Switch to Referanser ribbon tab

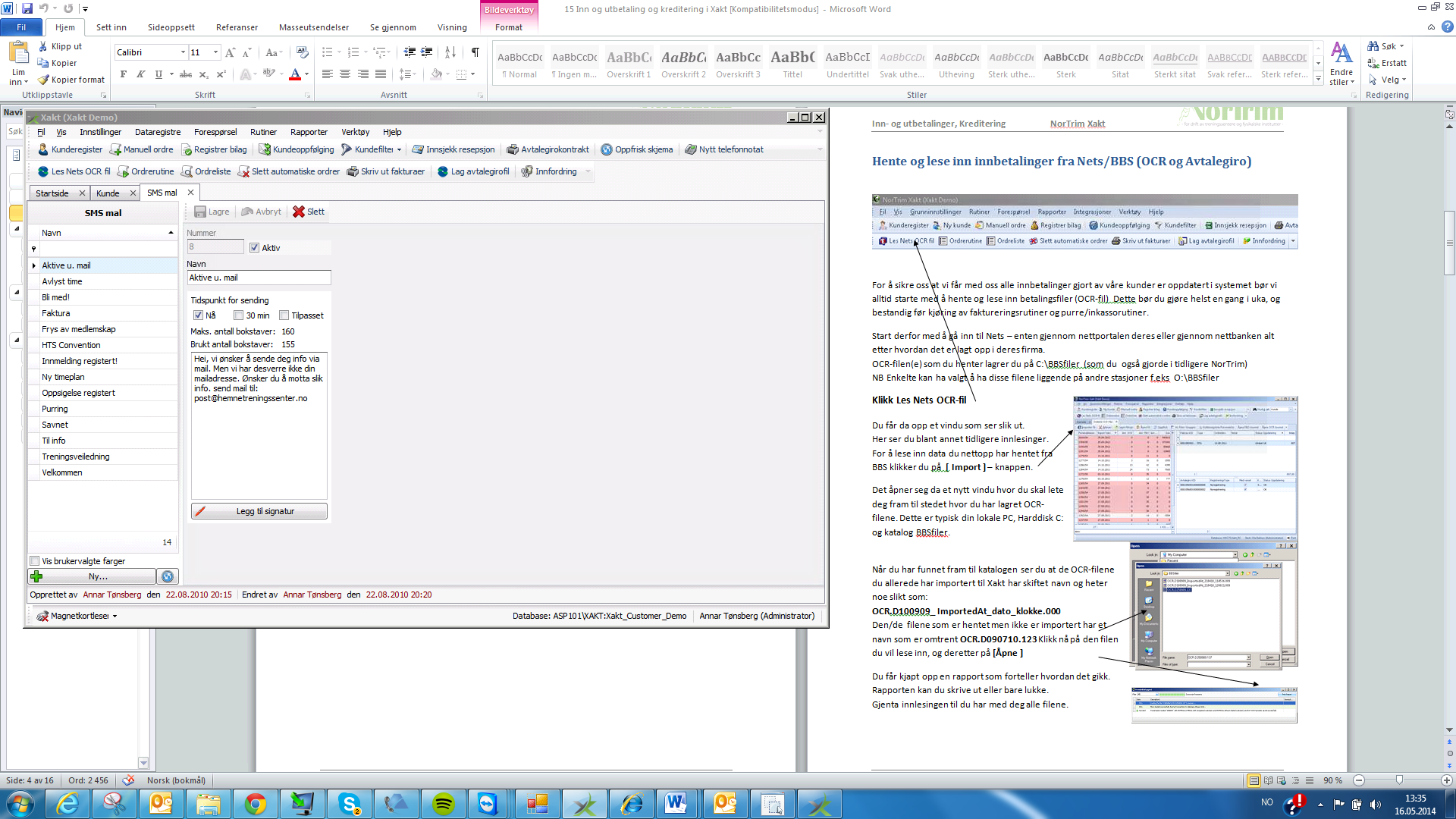click(237, 27)
